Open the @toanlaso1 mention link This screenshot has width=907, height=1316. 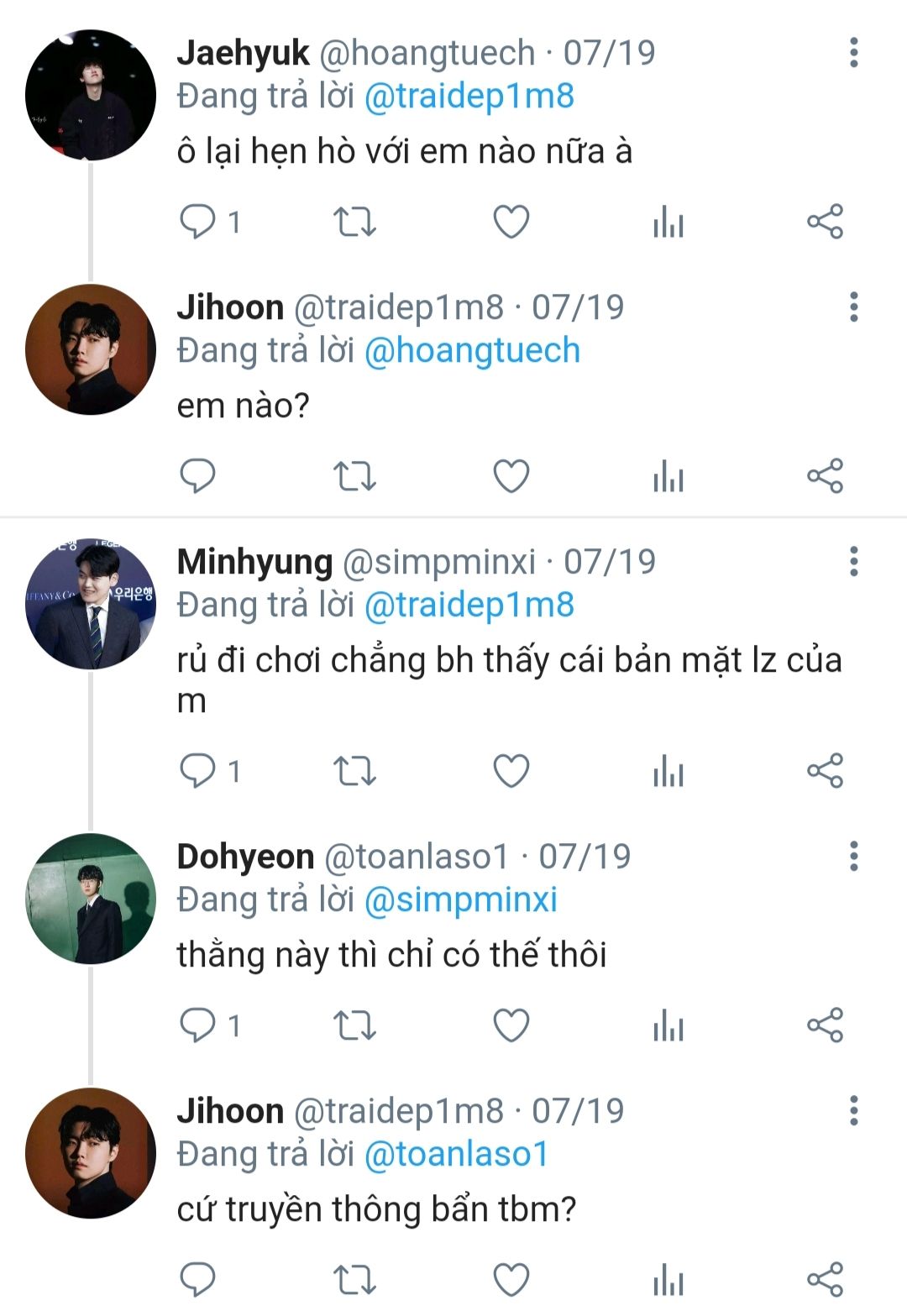tap(456, 1154)
